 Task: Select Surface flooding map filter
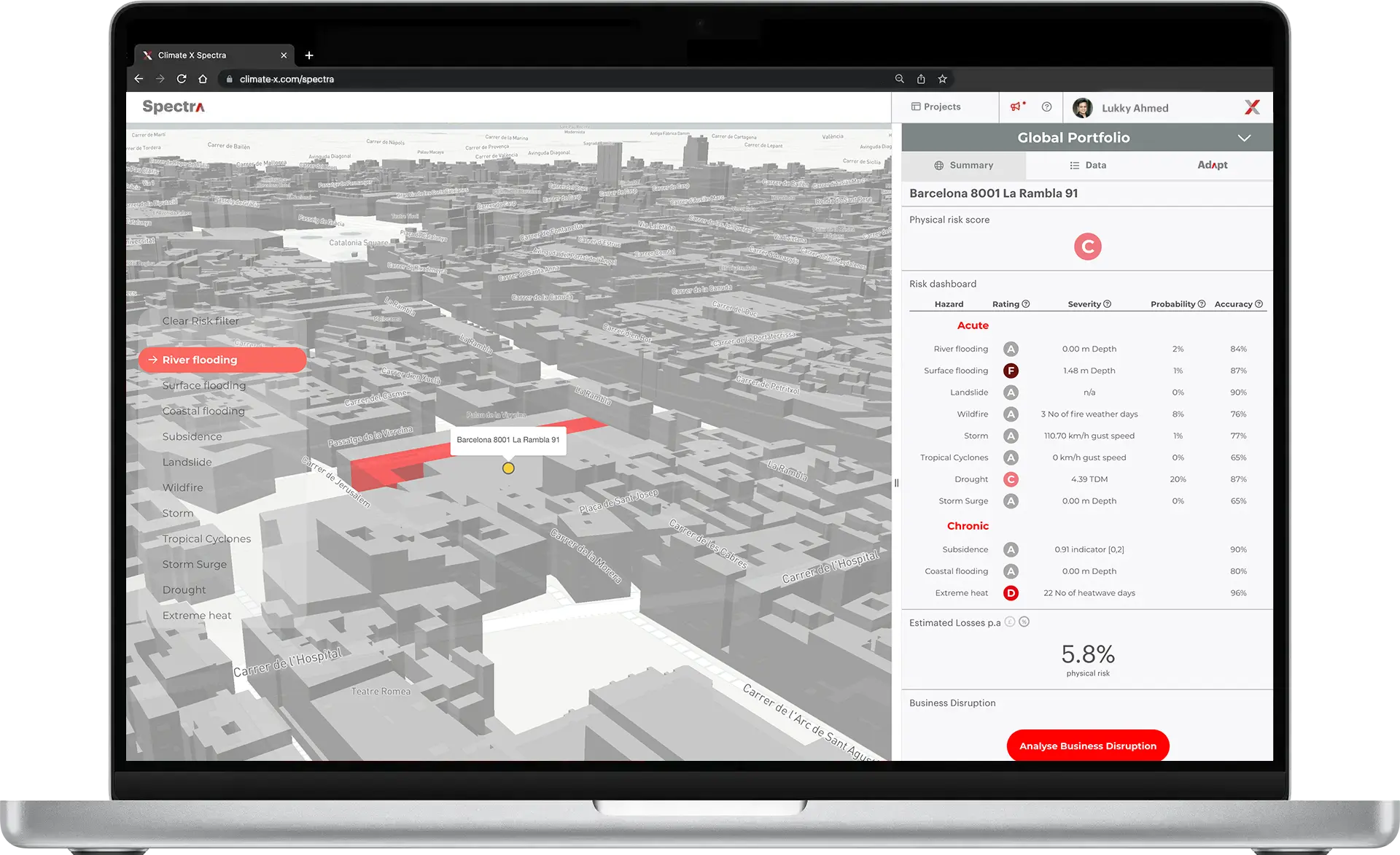click(204, 385)
